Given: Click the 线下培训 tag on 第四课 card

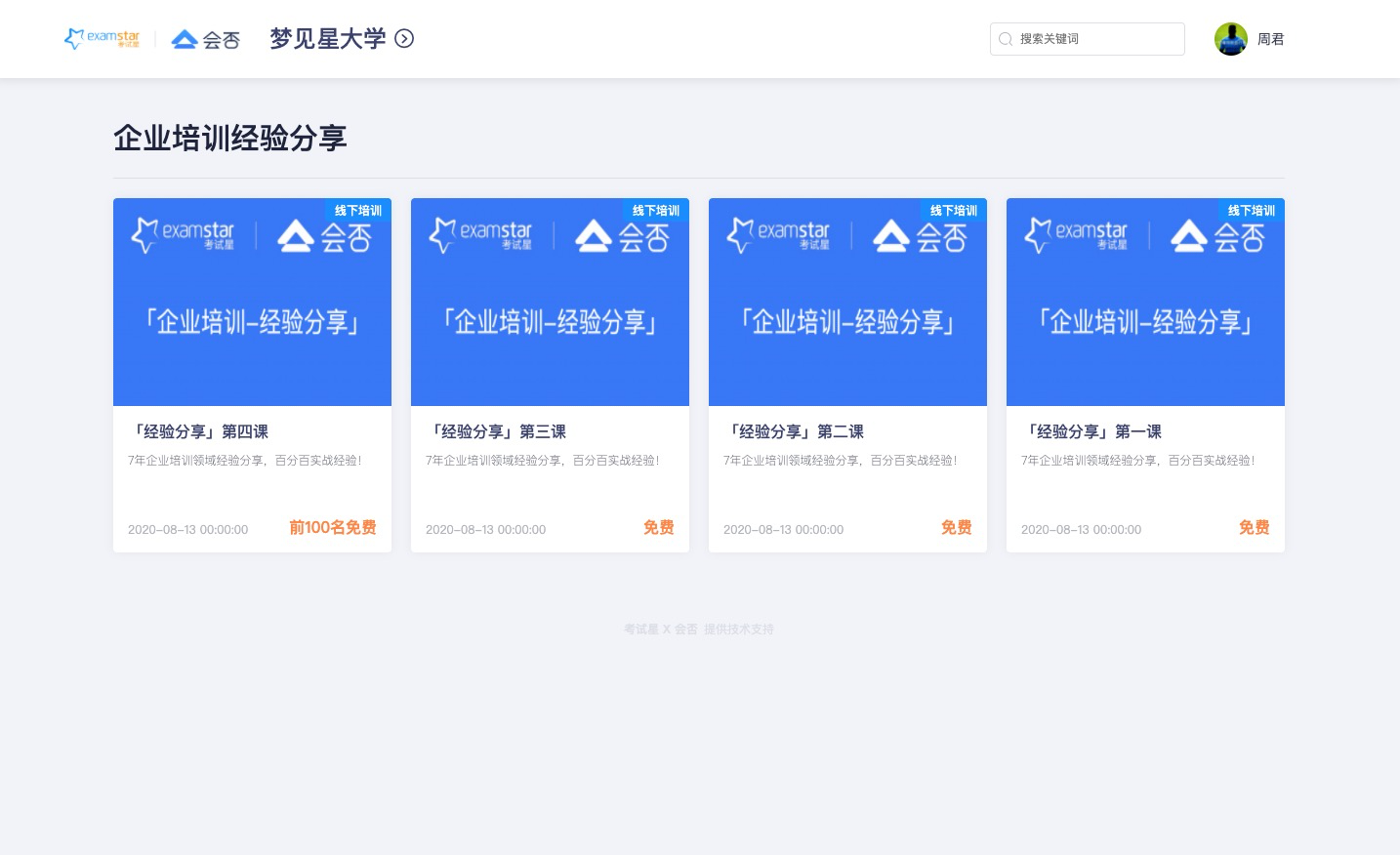Looking at the screenshot, I should (x=358, y=210).
